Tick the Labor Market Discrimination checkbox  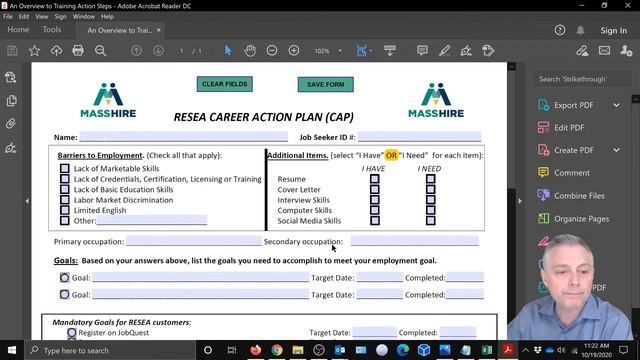(x=64, y=200)
